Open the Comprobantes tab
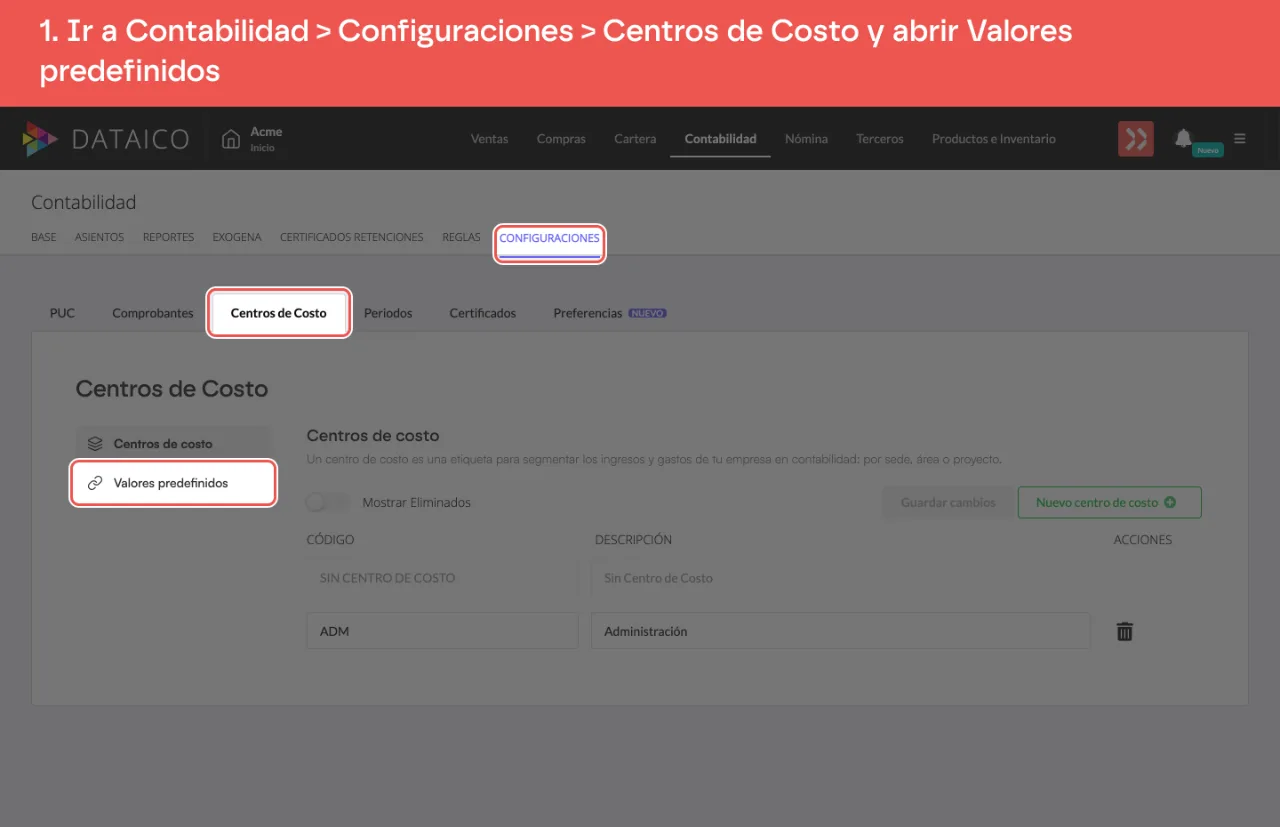Viewport: 1280px width, 827px height. click(x=153, y=313)
